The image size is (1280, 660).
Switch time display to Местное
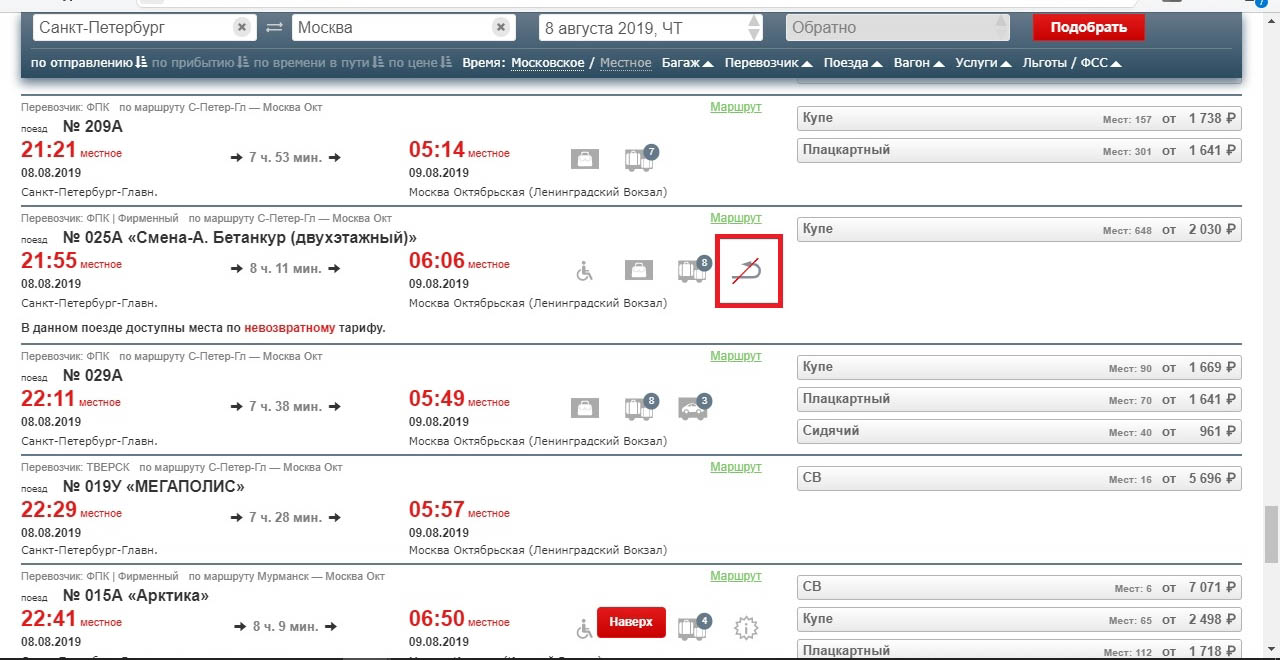tap(625, 63)
